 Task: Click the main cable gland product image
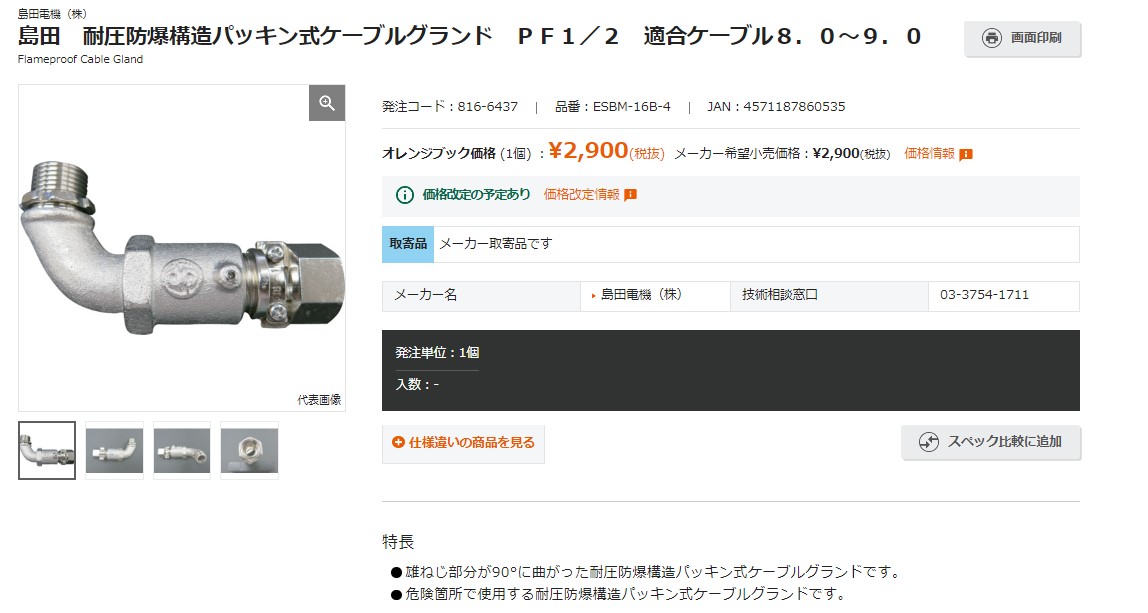click(182, 250)
